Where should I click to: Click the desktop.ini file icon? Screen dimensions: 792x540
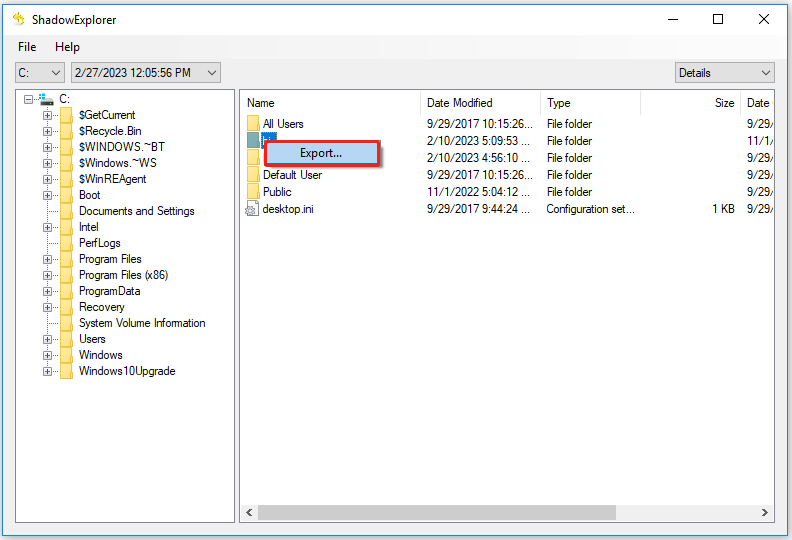pos(253,209)
